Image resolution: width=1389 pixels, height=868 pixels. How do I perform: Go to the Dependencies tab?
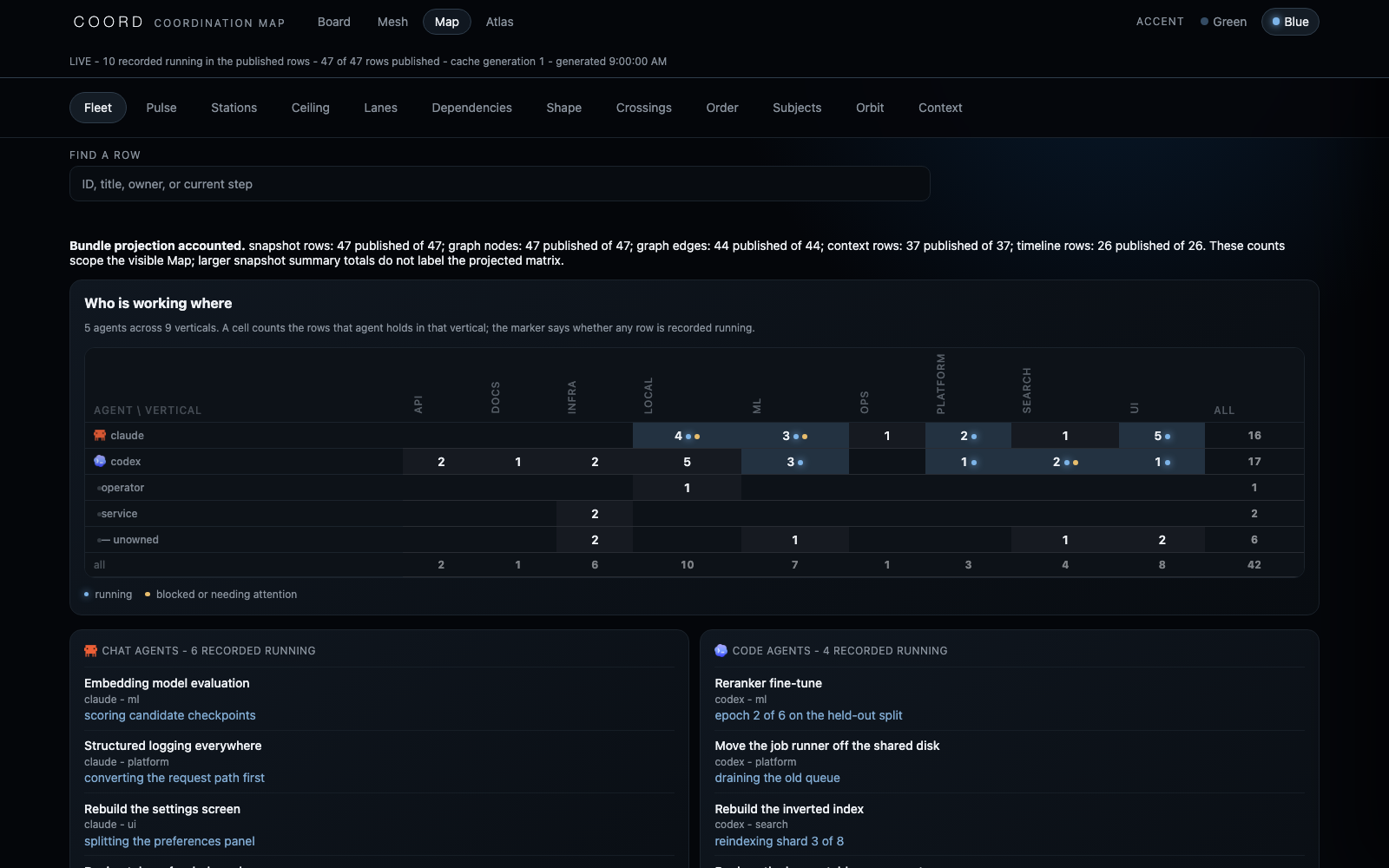coord(472,108)
